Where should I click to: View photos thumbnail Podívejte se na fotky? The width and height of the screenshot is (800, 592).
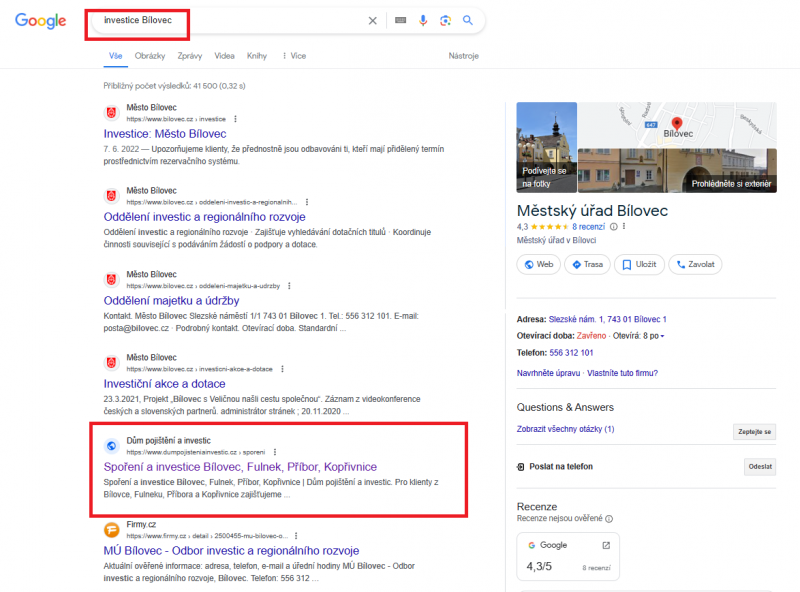pos(546,147)
